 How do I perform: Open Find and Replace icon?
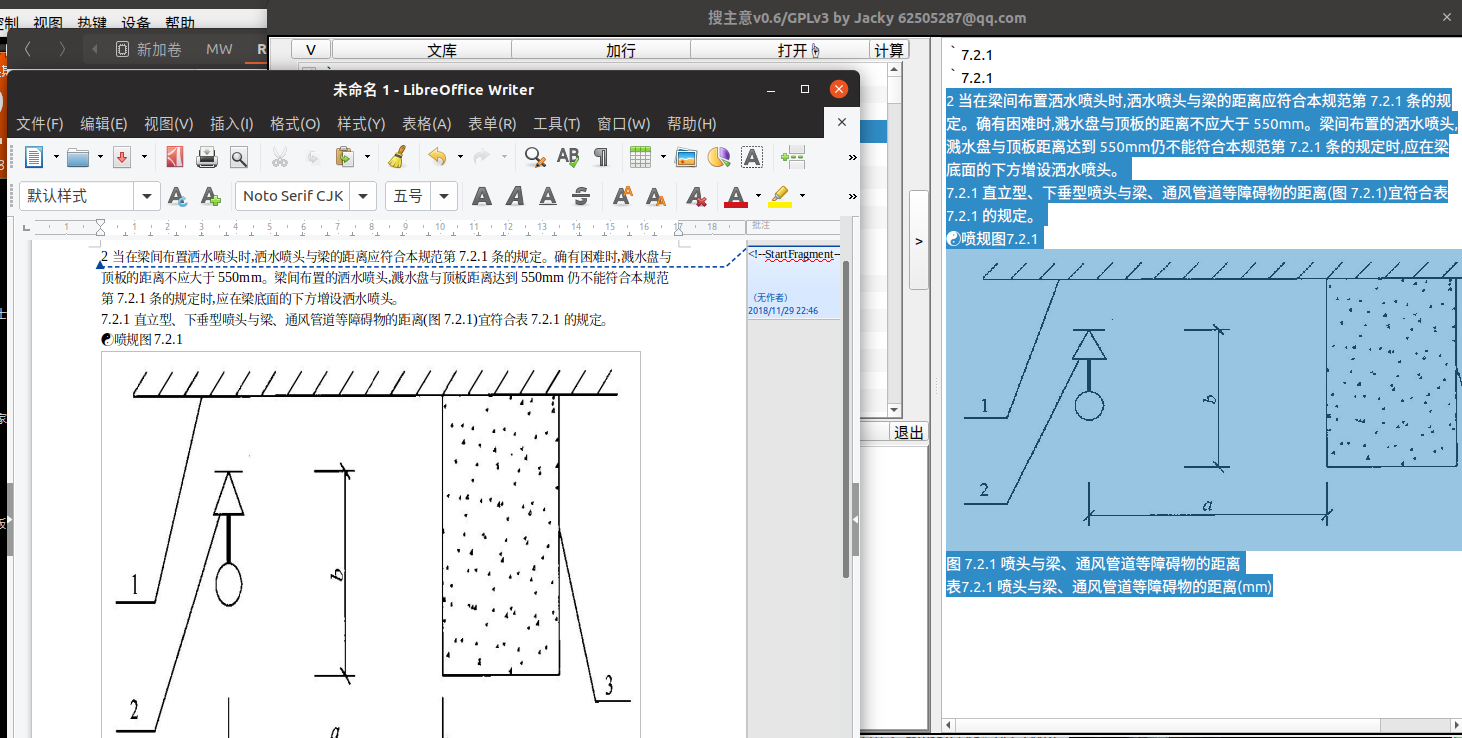pyautogui.click(x=536, y=157)
